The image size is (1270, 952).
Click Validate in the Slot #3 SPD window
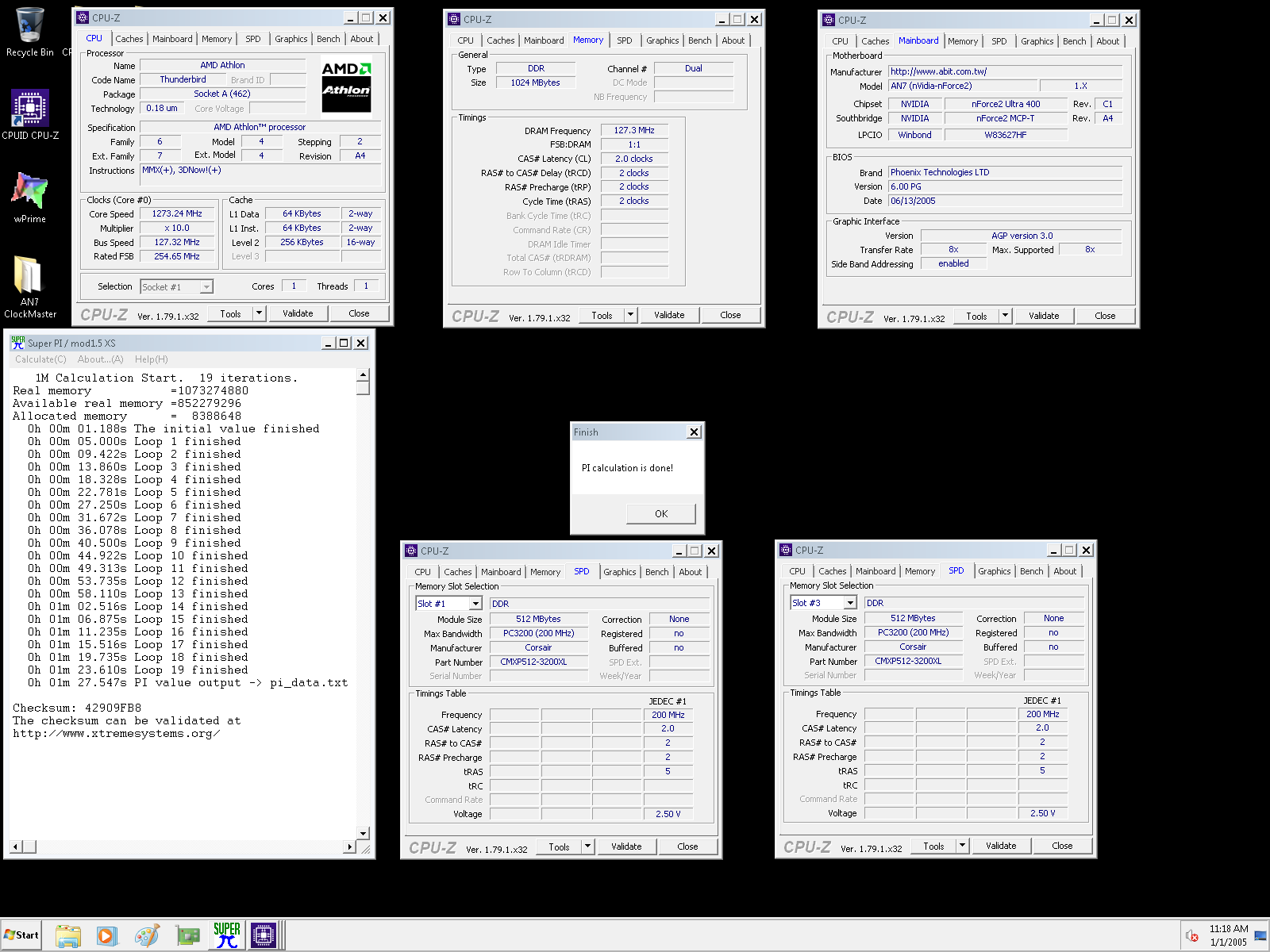click(x=1001, y=846)
